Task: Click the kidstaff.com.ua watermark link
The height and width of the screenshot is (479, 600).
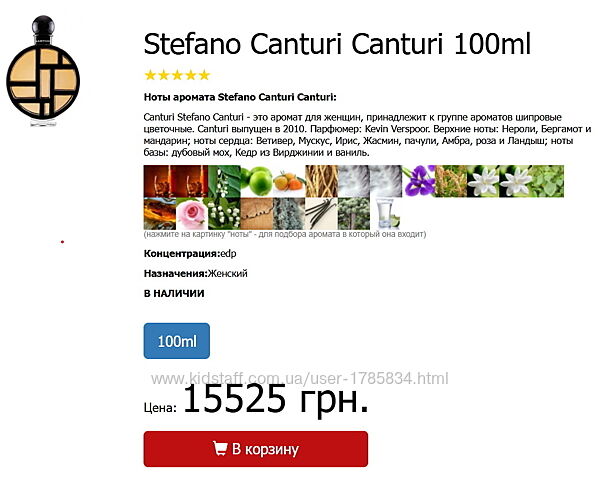Action: (300, 378)
